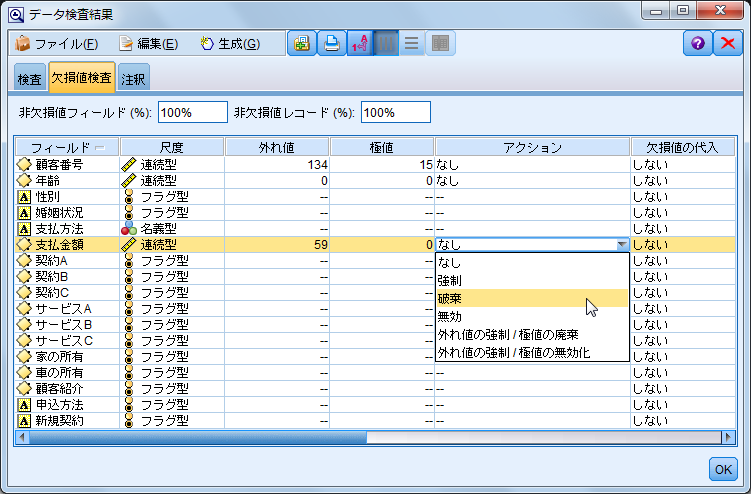Click the 契約C field name

(x=52, y=292)
